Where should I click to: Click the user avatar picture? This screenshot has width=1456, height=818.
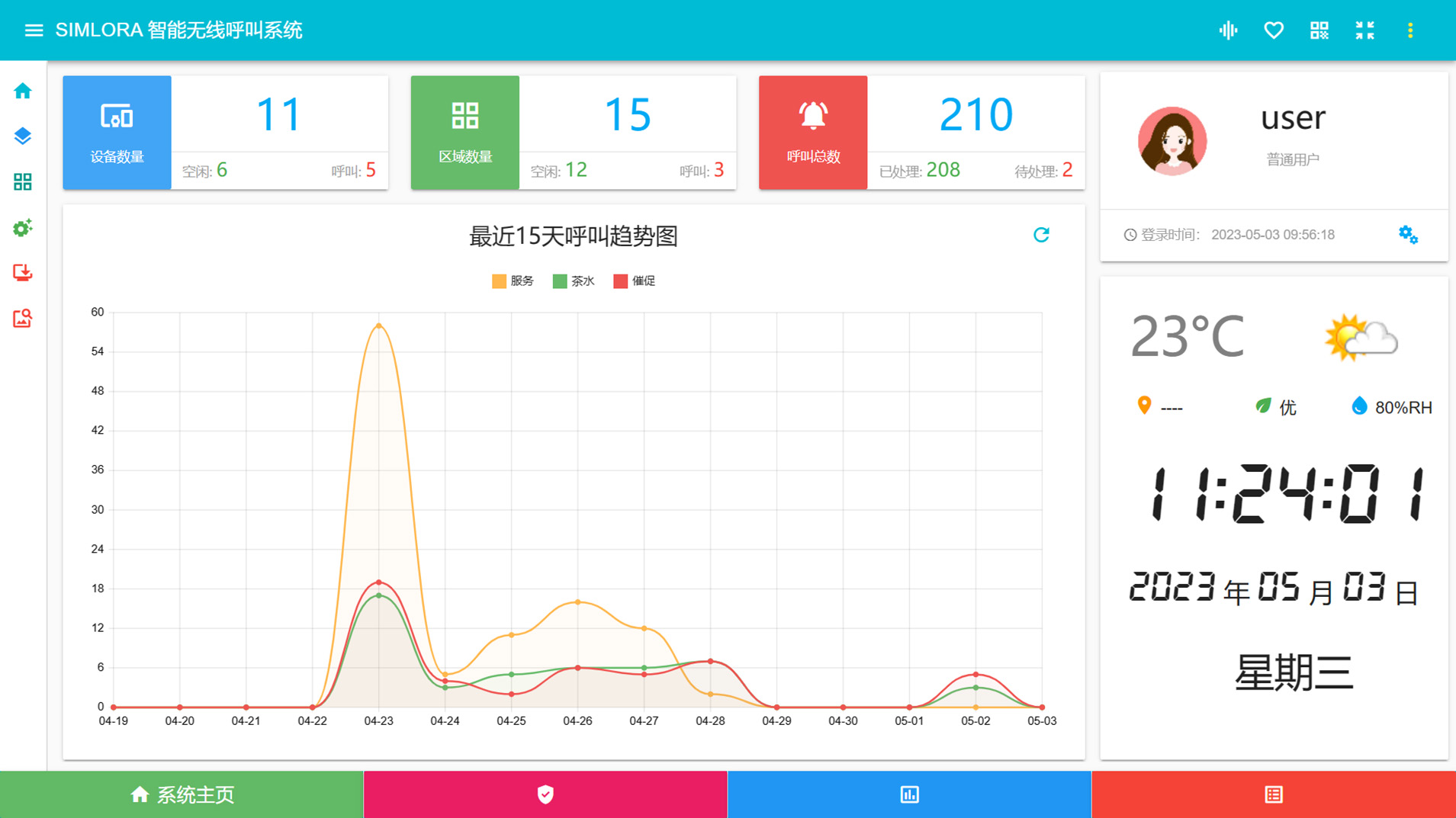coord(1172,141)
